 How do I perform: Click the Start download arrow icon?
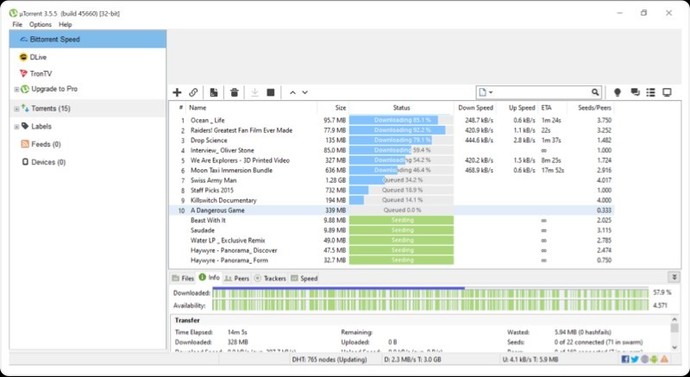254,92
